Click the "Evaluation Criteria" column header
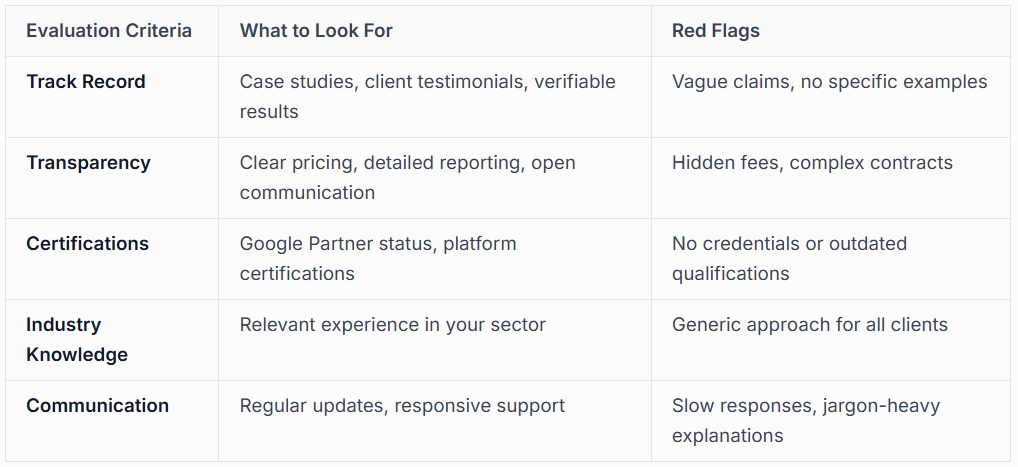 click(x=109, y=31)
